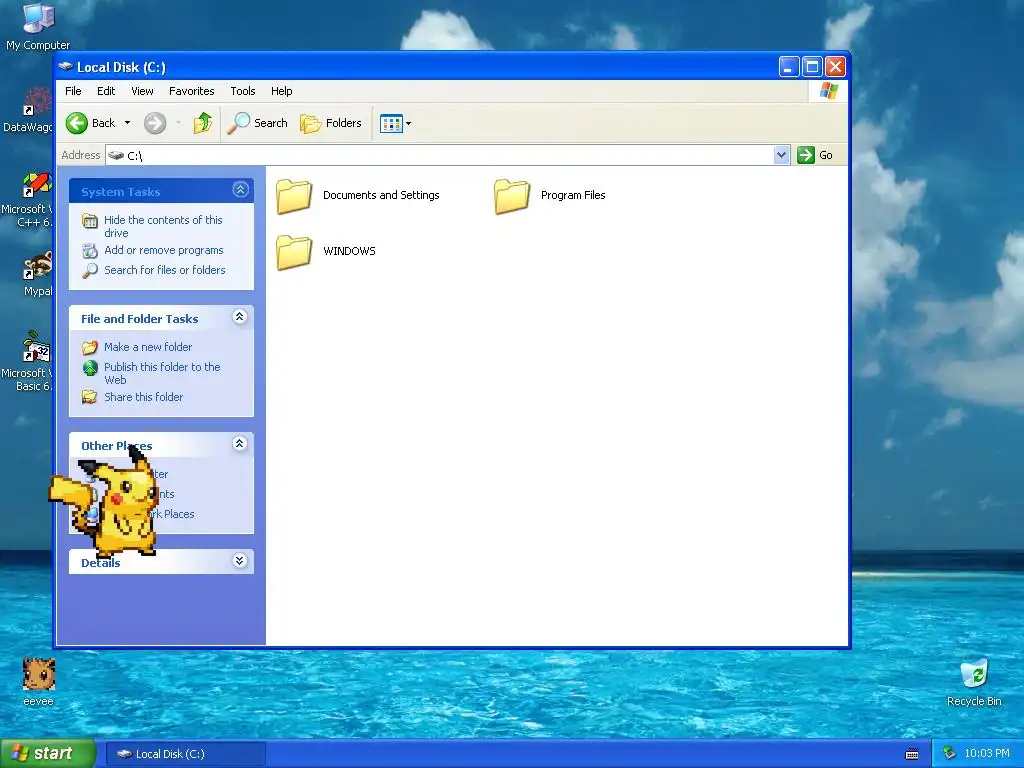This screenshot has width=1024, height=768.
Task: Select the Recycle Bin desktop icon
Action: click(x=974, y=682)
